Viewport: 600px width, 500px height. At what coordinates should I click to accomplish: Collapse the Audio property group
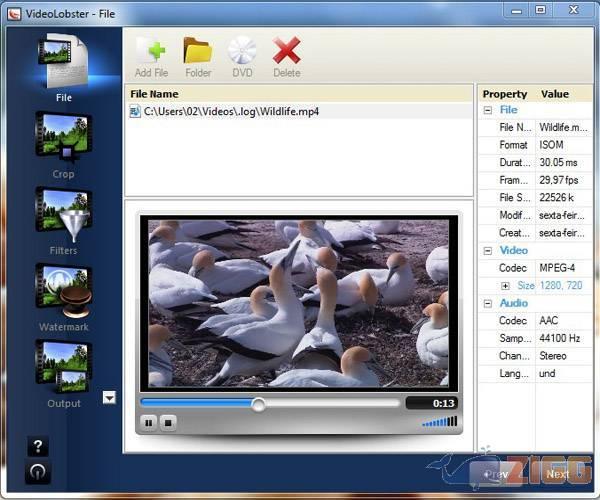tap(488, 304)
